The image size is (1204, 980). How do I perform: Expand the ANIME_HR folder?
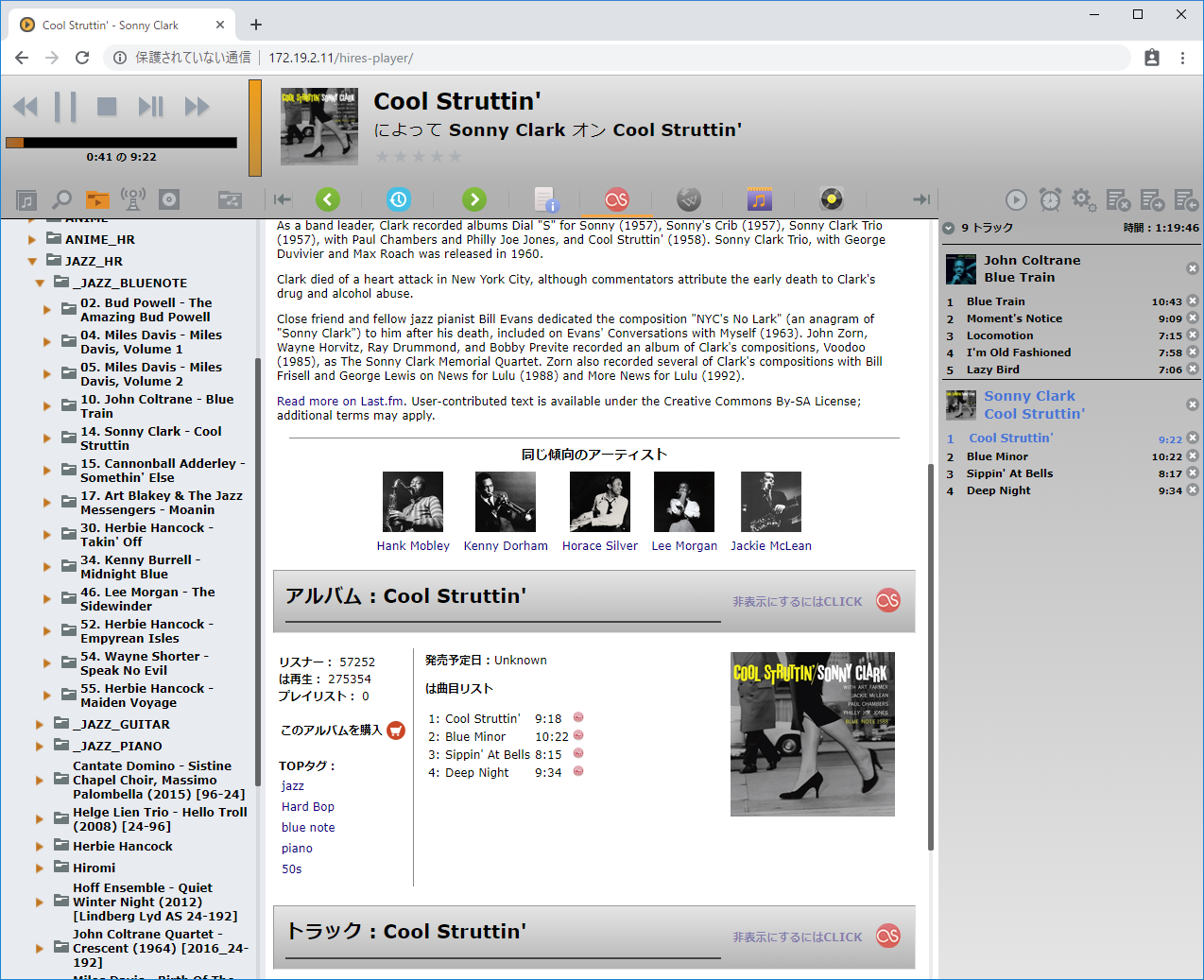click(x=32, y=240)
